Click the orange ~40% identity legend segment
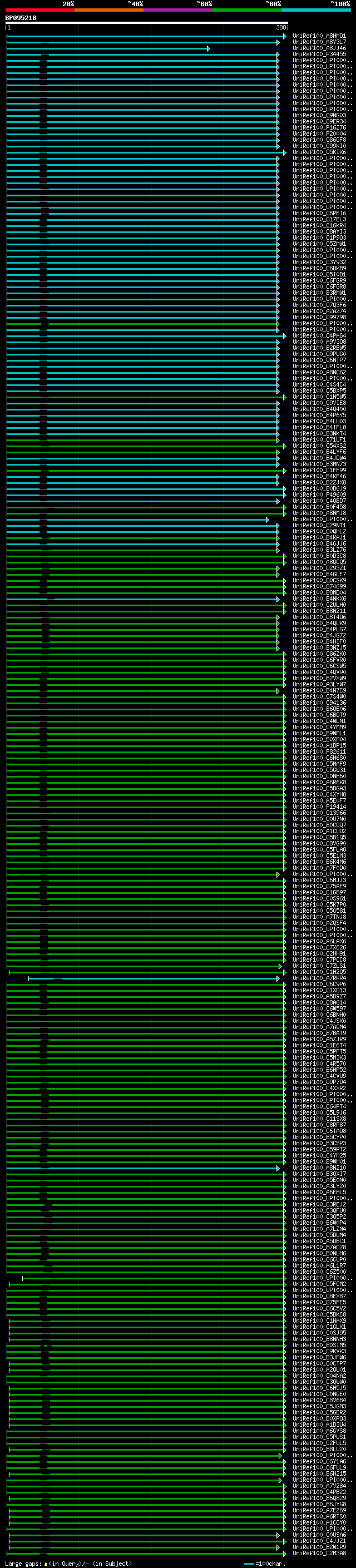Image resolution: width=356 pixels, height=1568 pixels. (x=109, y=10)
